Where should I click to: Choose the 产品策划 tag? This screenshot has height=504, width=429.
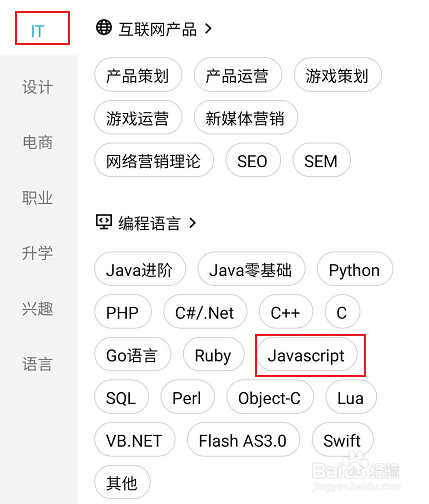click(138, 75)
